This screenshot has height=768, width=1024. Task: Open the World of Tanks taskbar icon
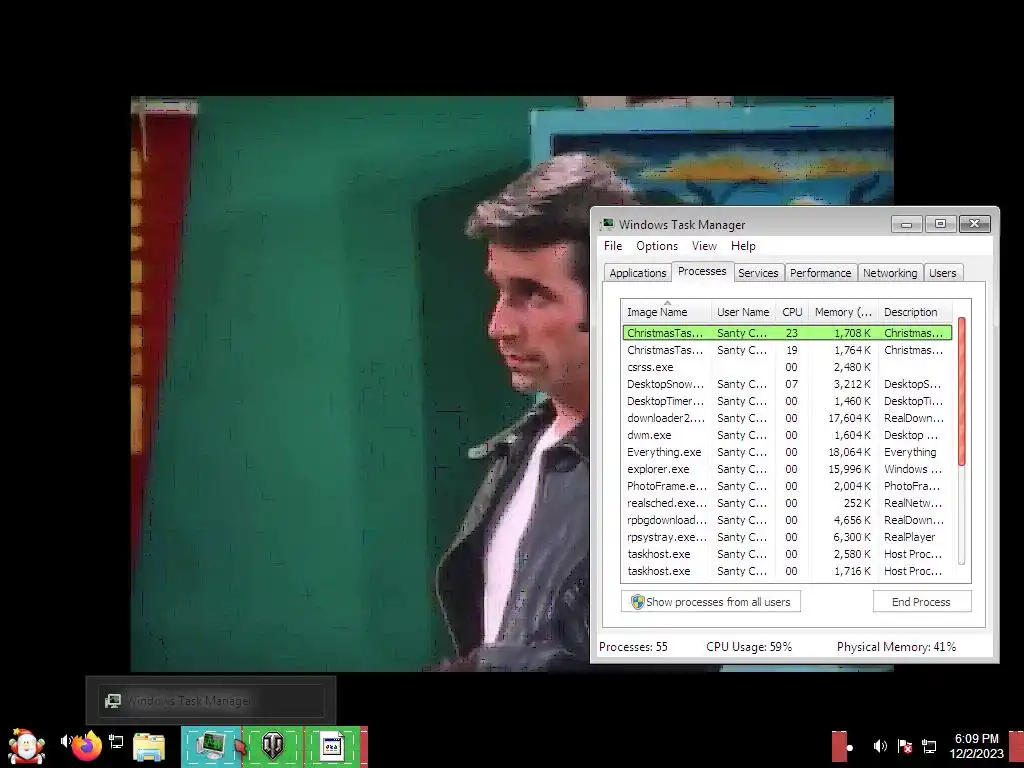pos(273,746)
